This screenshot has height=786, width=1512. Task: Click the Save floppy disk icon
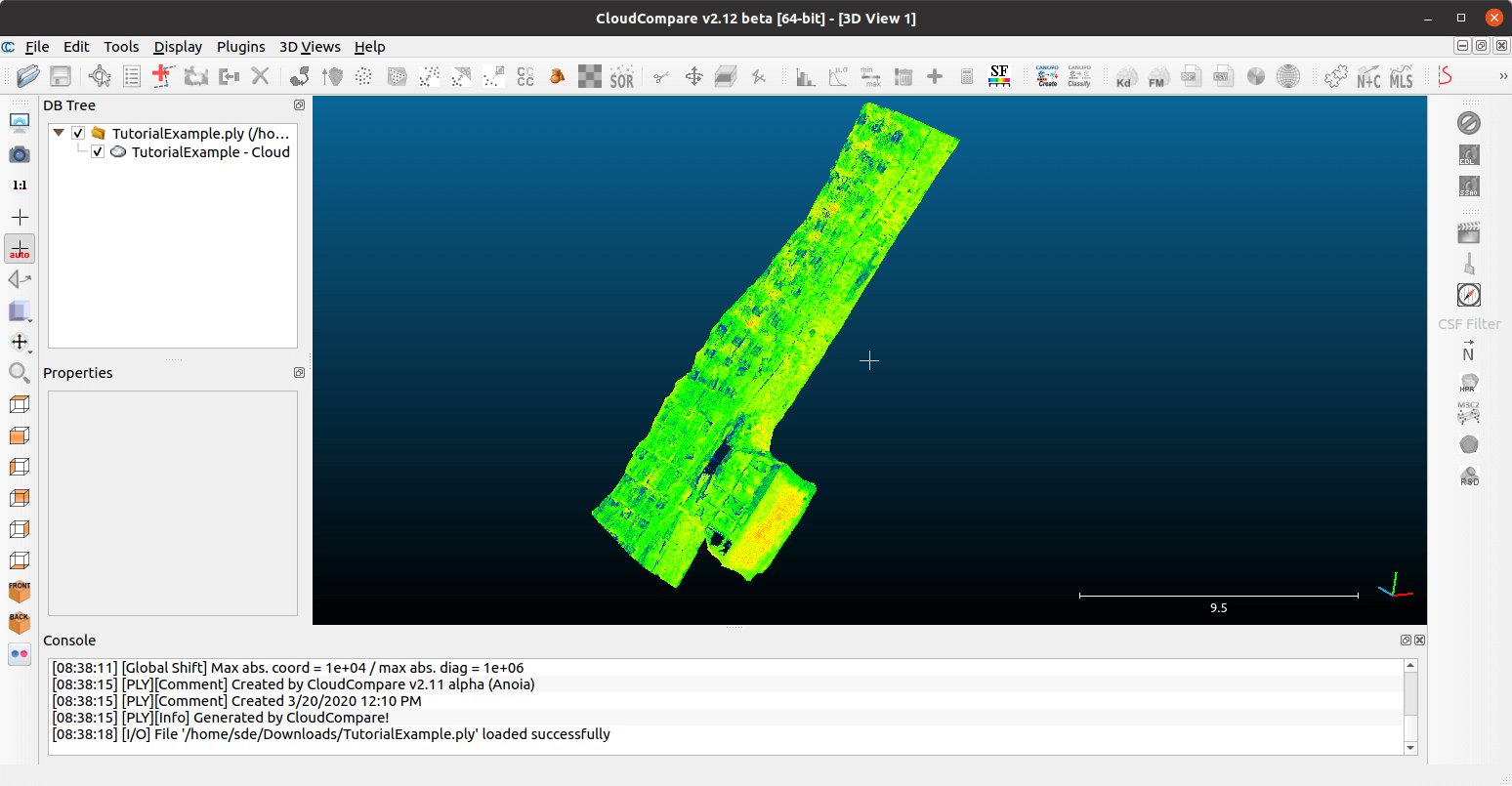pyautogui.click(x=61, y=76)
